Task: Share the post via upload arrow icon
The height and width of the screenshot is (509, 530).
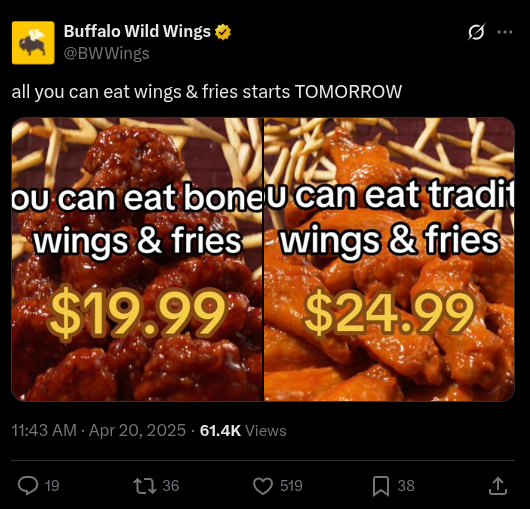Action: (498, 486)
